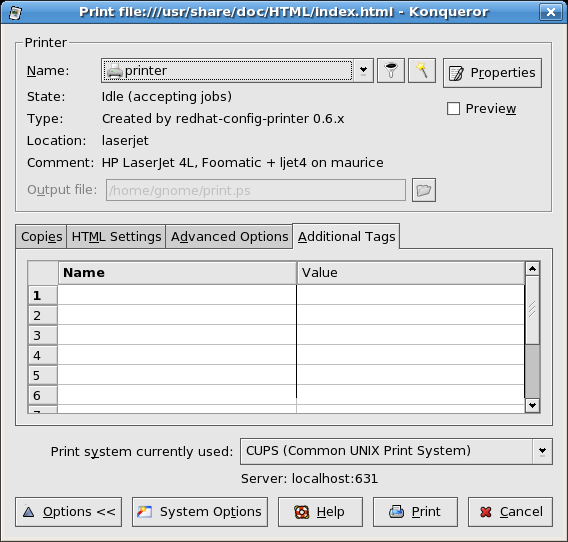Click the 'Server: localhost:631' text
This screenshot has width=568, height=542.
(309, 479)
